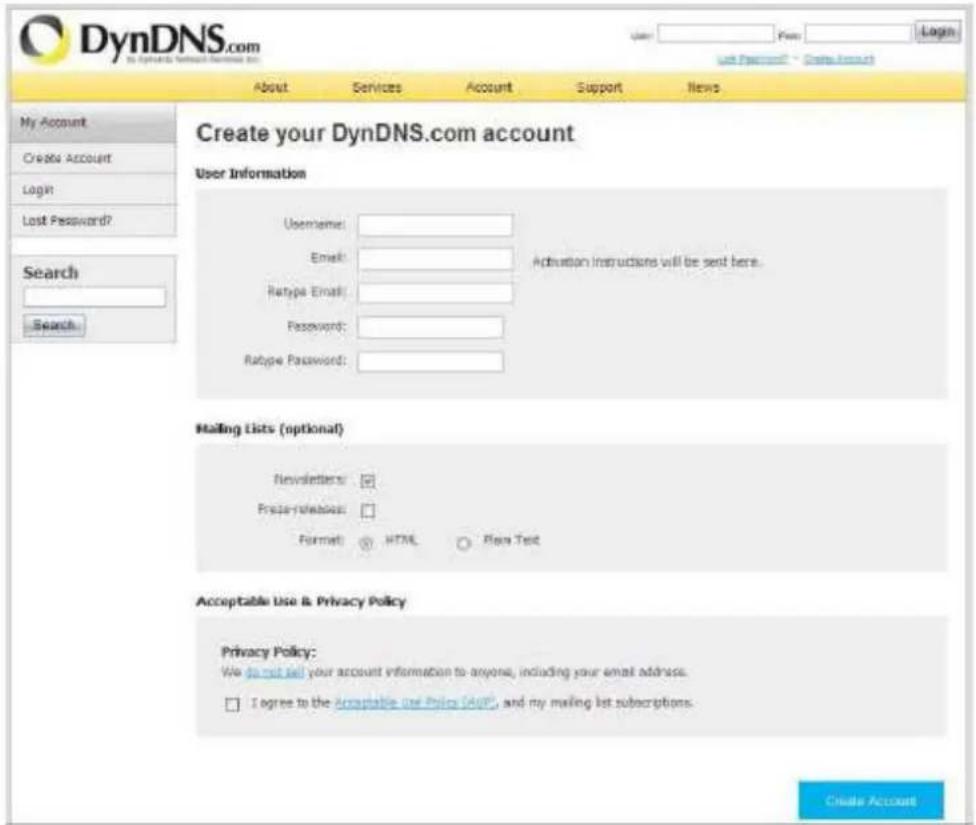Click the 'Mailing Lists (optional)' heading

click(270, 429)
